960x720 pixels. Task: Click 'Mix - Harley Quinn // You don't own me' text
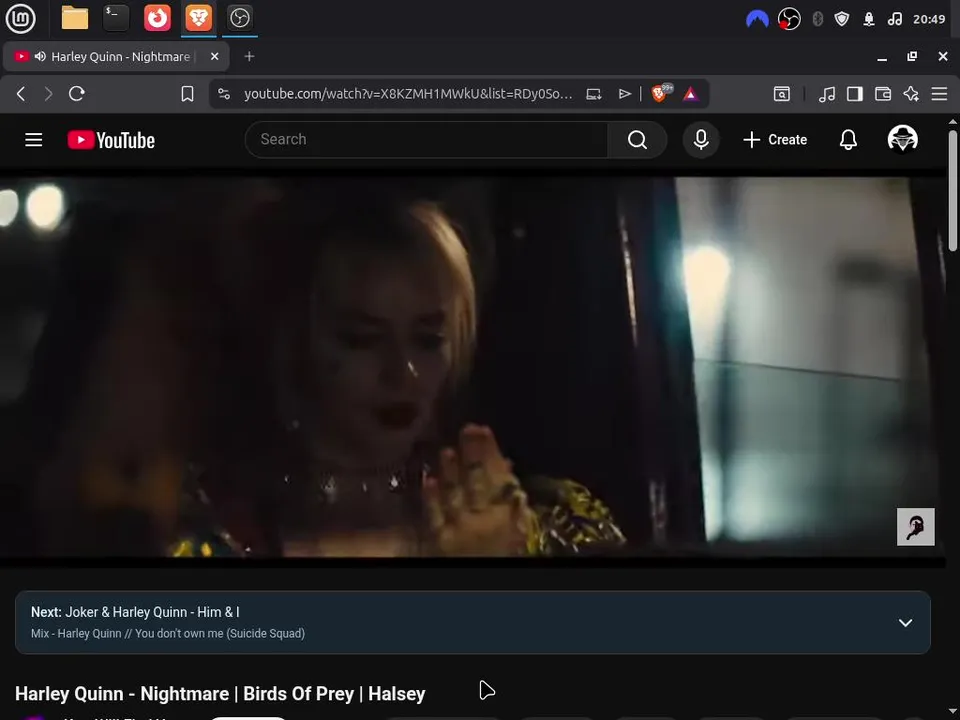(168, 633)
